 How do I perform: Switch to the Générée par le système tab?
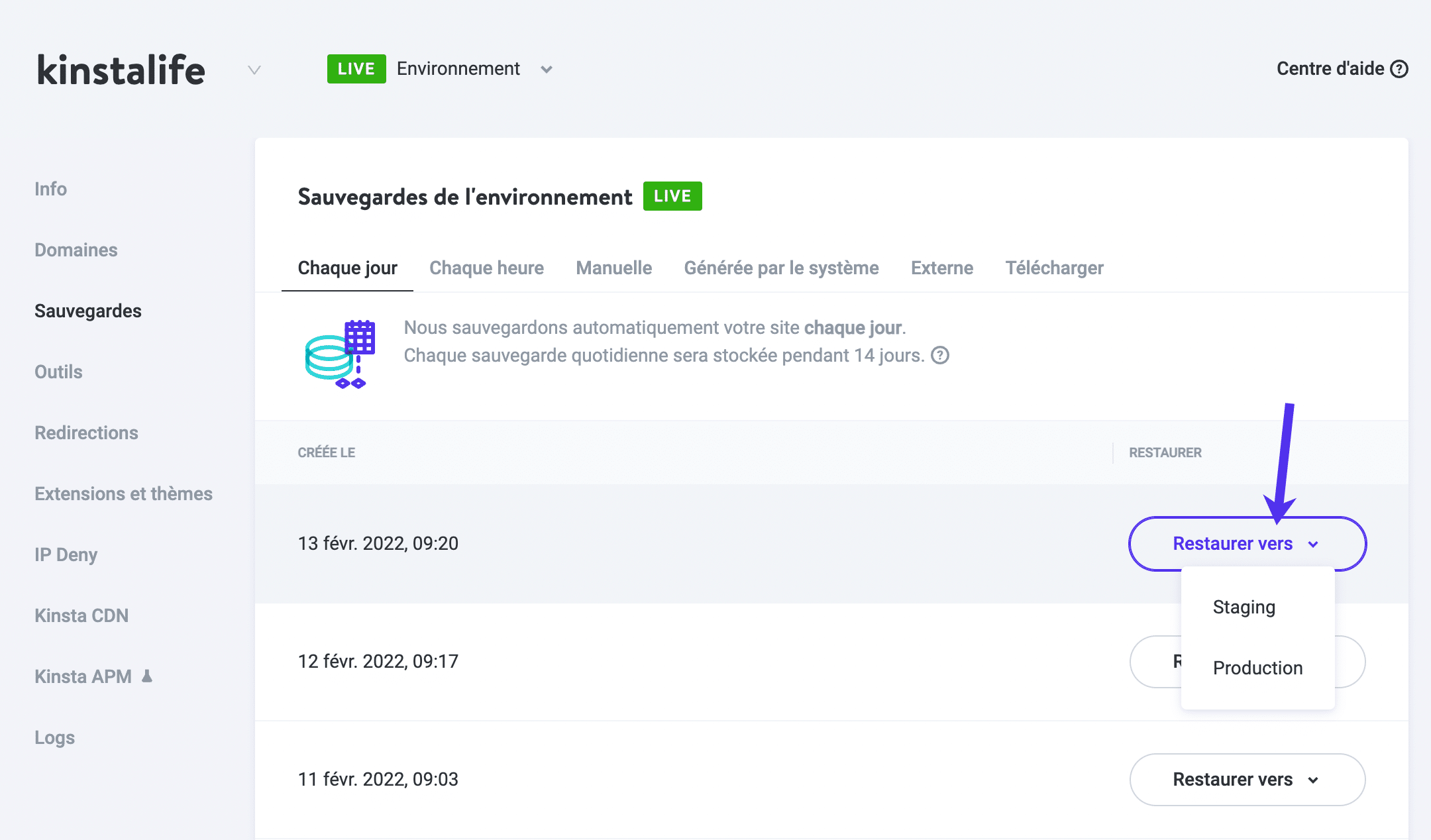click(781, 268)
